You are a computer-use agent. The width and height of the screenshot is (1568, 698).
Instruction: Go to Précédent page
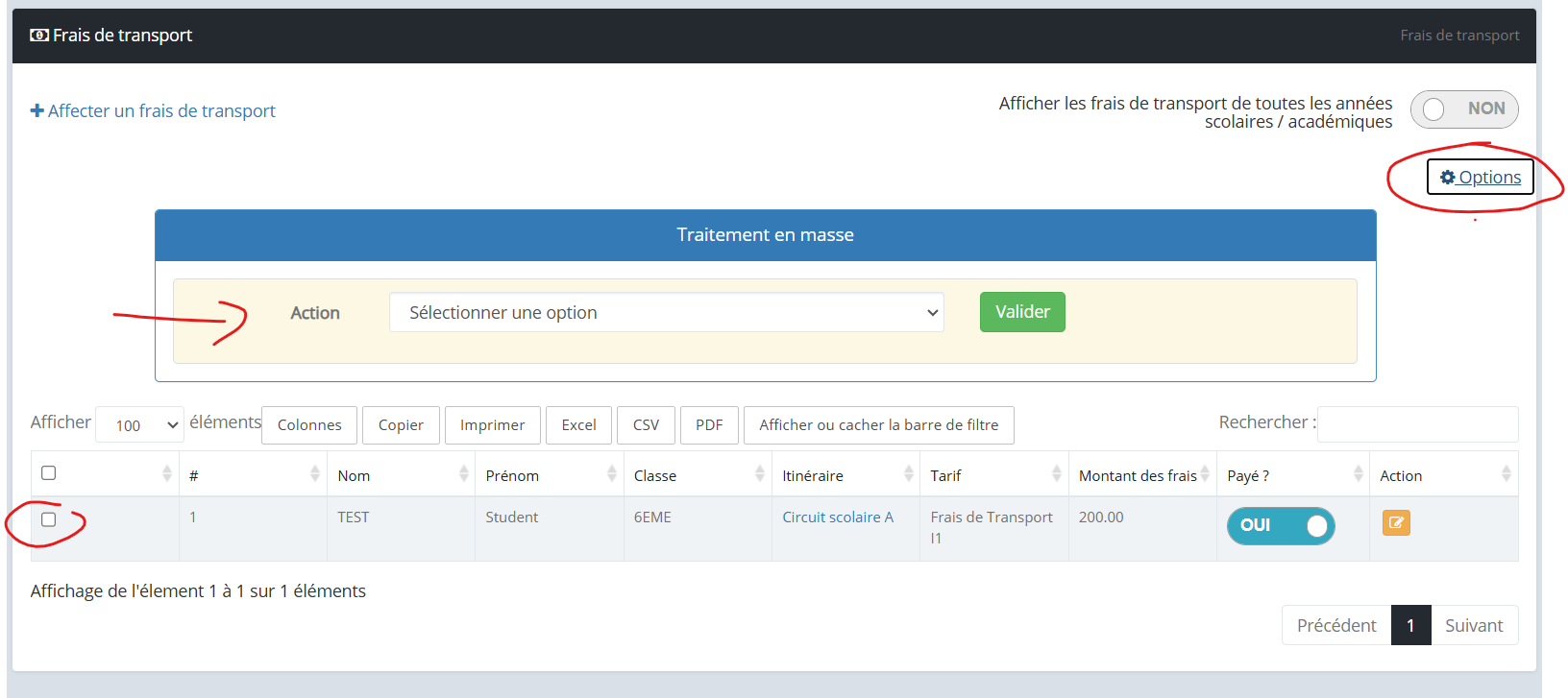[1336, 626]
